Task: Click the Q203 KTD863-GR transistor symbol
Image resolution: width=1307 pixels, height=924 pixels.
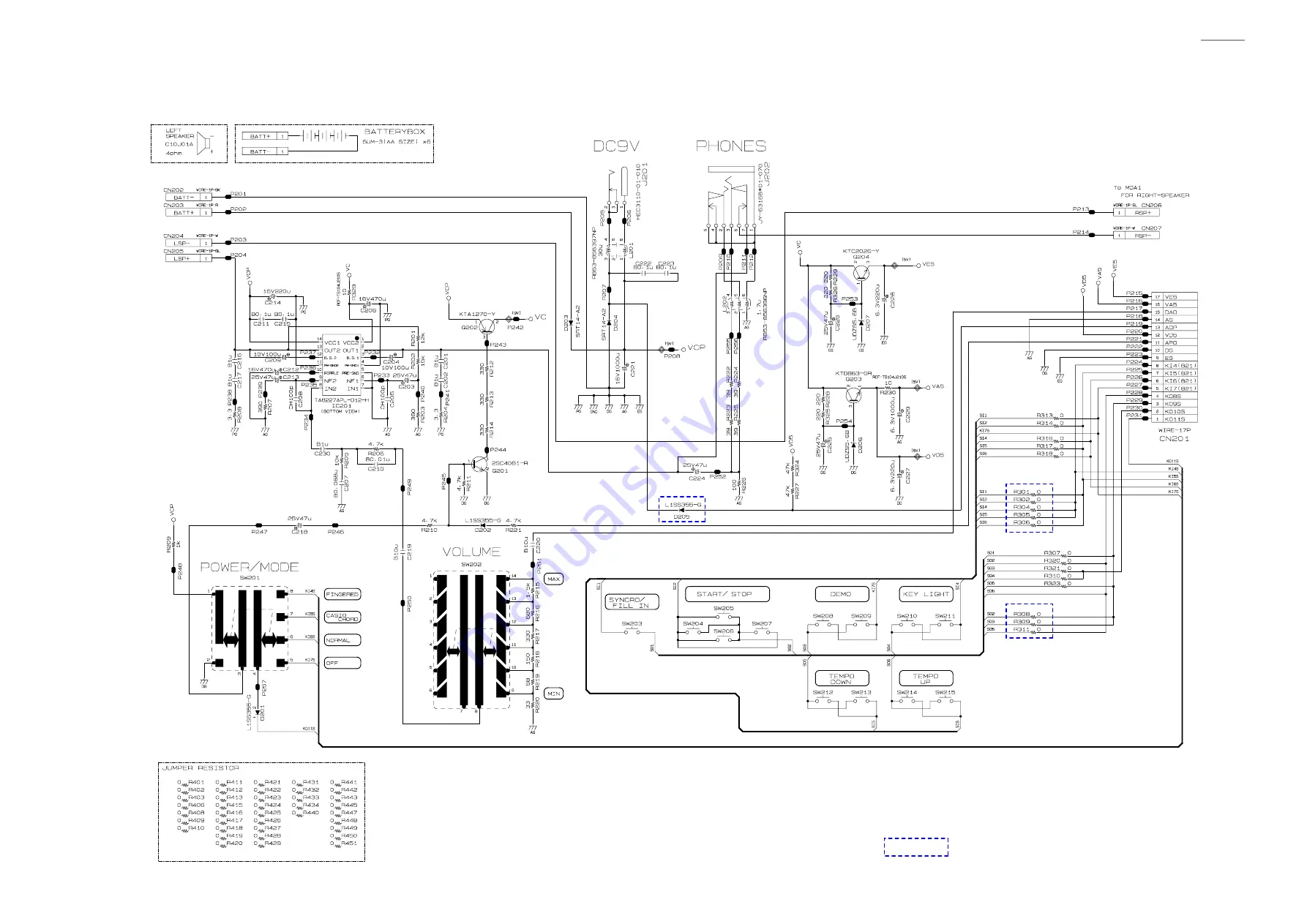Action: [853, 395]
